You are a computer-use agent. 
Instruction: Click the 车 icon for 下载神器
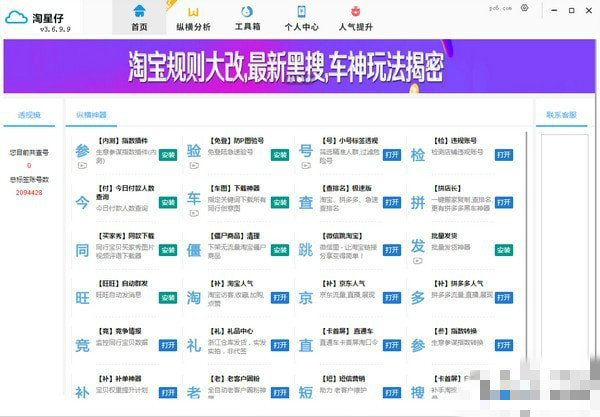click(194, 199)
